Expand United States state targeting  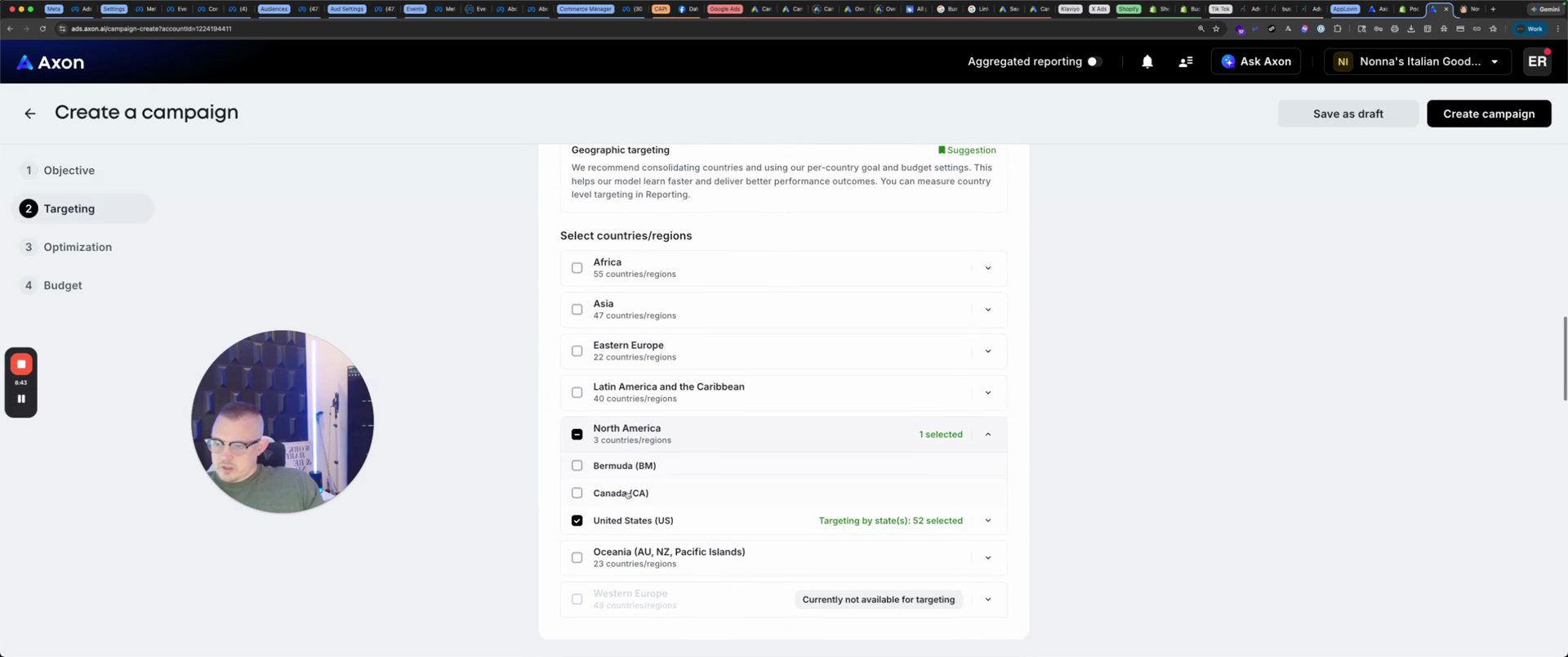pyautogui.click(x=987, y=521)
